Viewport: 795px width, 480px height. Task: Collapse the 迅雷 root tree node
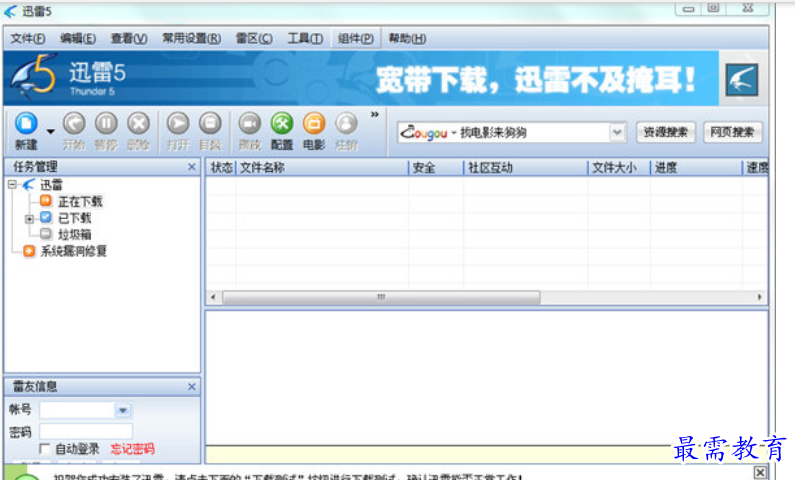pos(13,185)
